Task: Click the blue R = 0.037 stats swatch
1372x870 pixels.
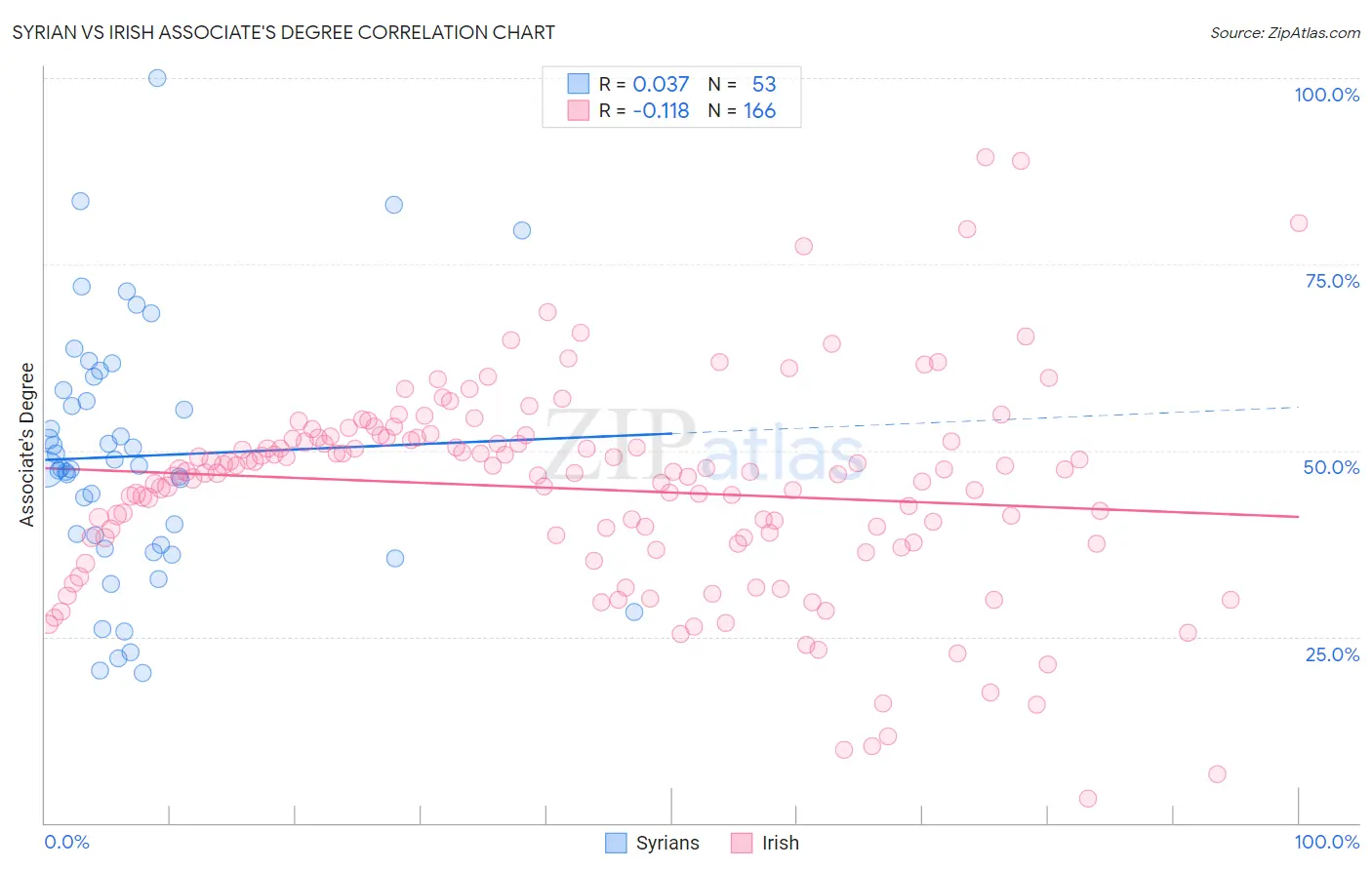Action: pyautogui.click(x=579, y=84)
